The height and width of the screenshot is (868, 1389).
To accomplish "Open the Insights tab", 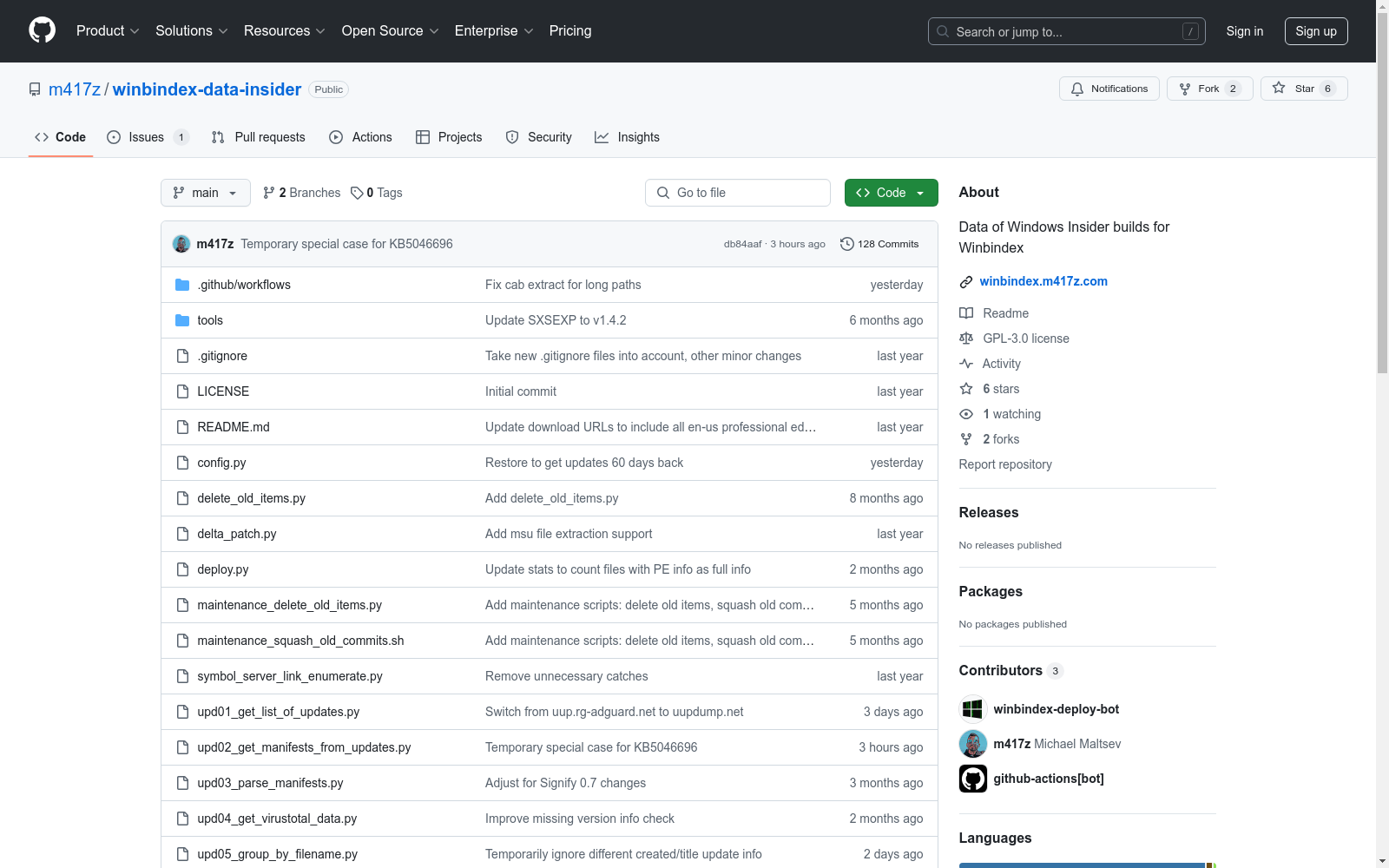I will tap(628, 137).
